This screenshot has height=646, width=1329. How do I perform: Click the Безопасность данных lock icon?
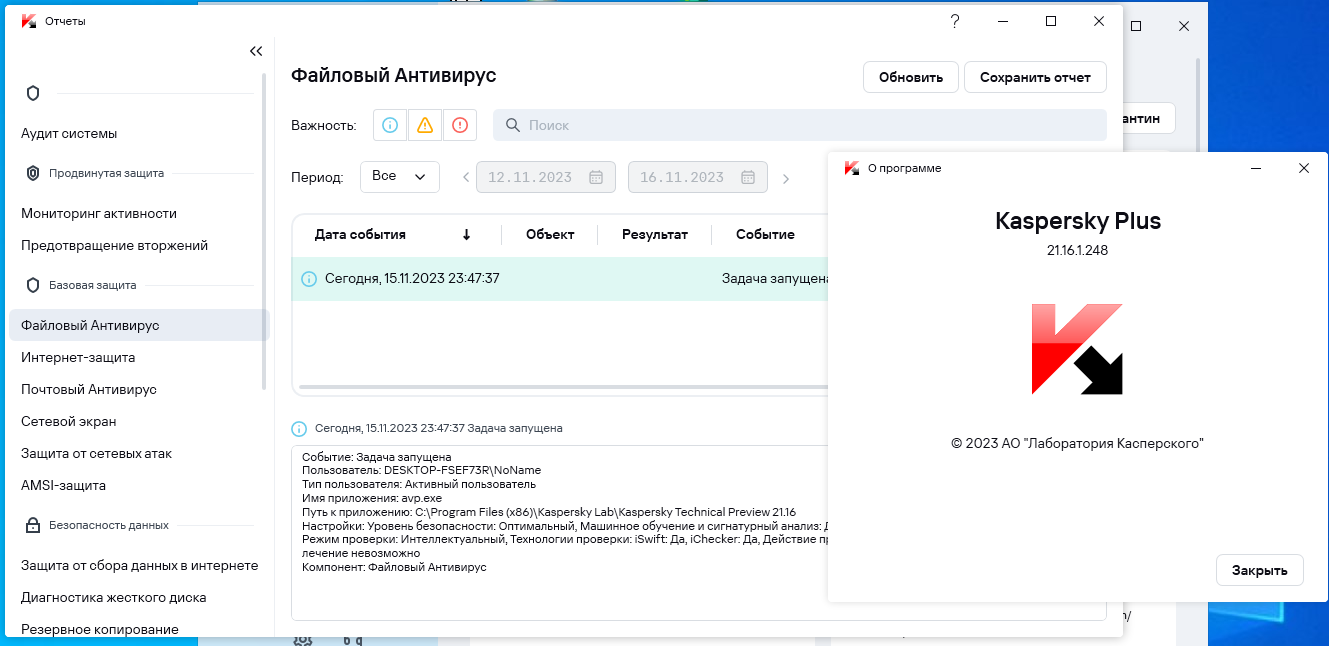click(33, 525)
